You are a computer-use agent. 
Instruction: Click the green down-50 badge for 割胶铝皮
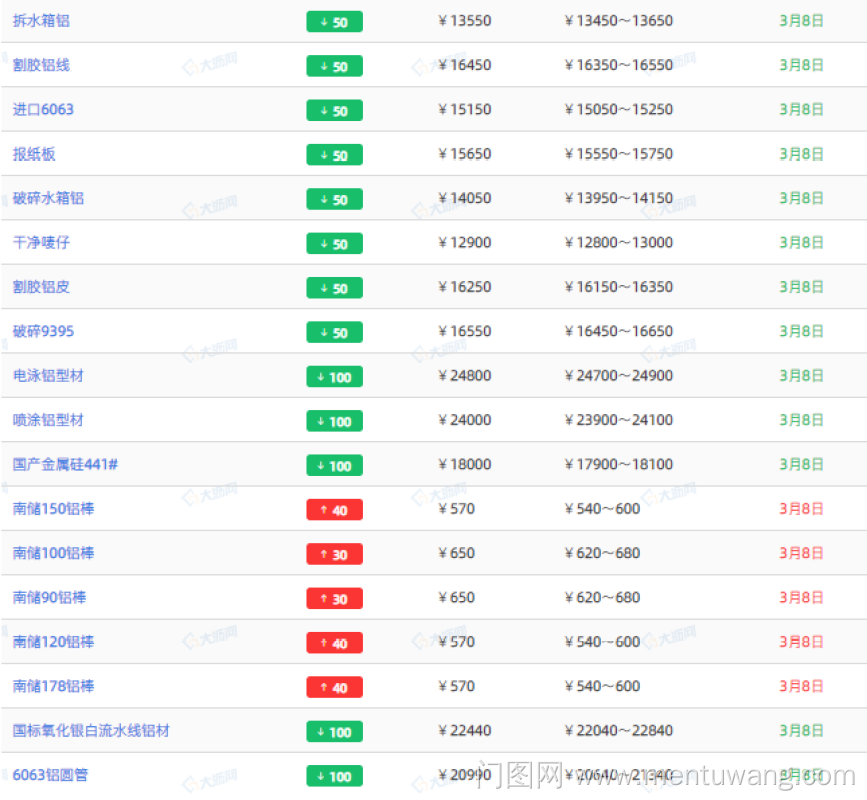[334, 288]
